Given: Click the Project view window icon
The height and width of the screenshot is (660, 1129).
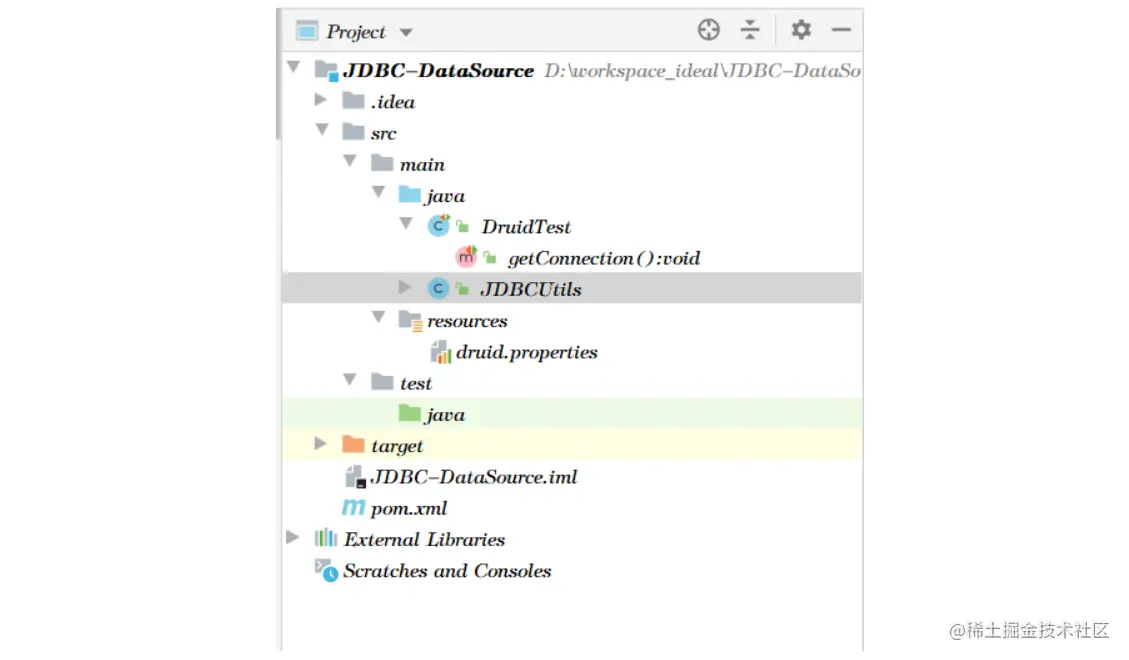Looking at the screenshot, I should click(x=307, y=30).
